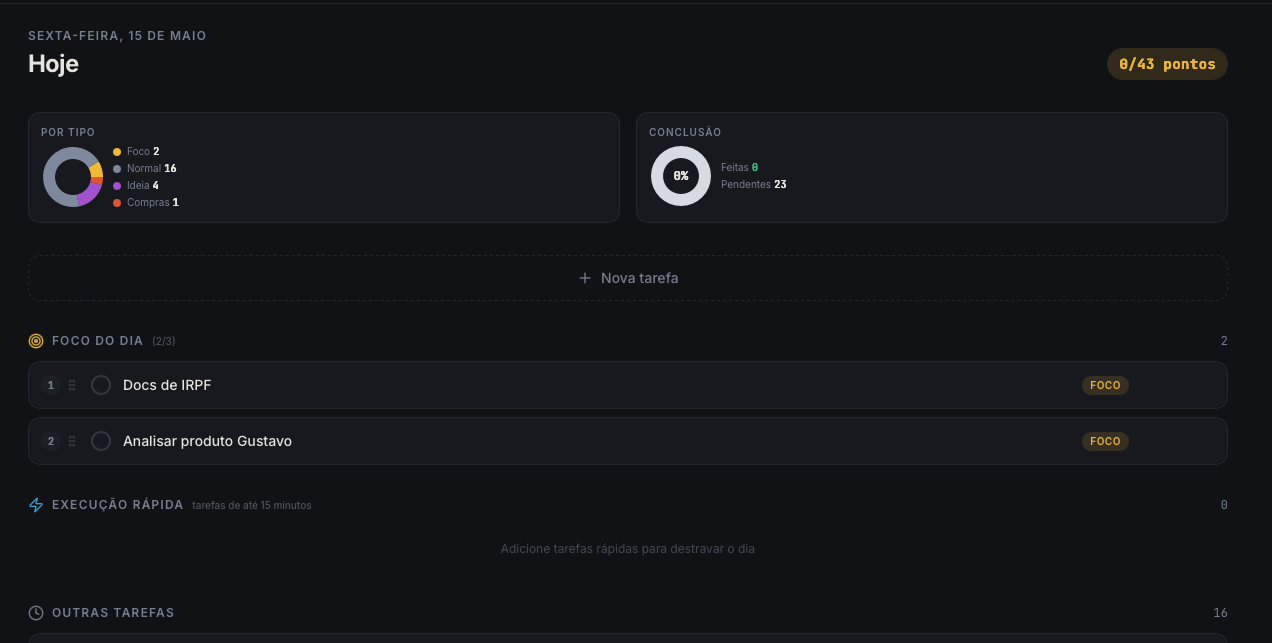This screenshot has height=643, width=1272.
Task: Click the 0% conclusion ring chart
Action: tap(681, 176)
